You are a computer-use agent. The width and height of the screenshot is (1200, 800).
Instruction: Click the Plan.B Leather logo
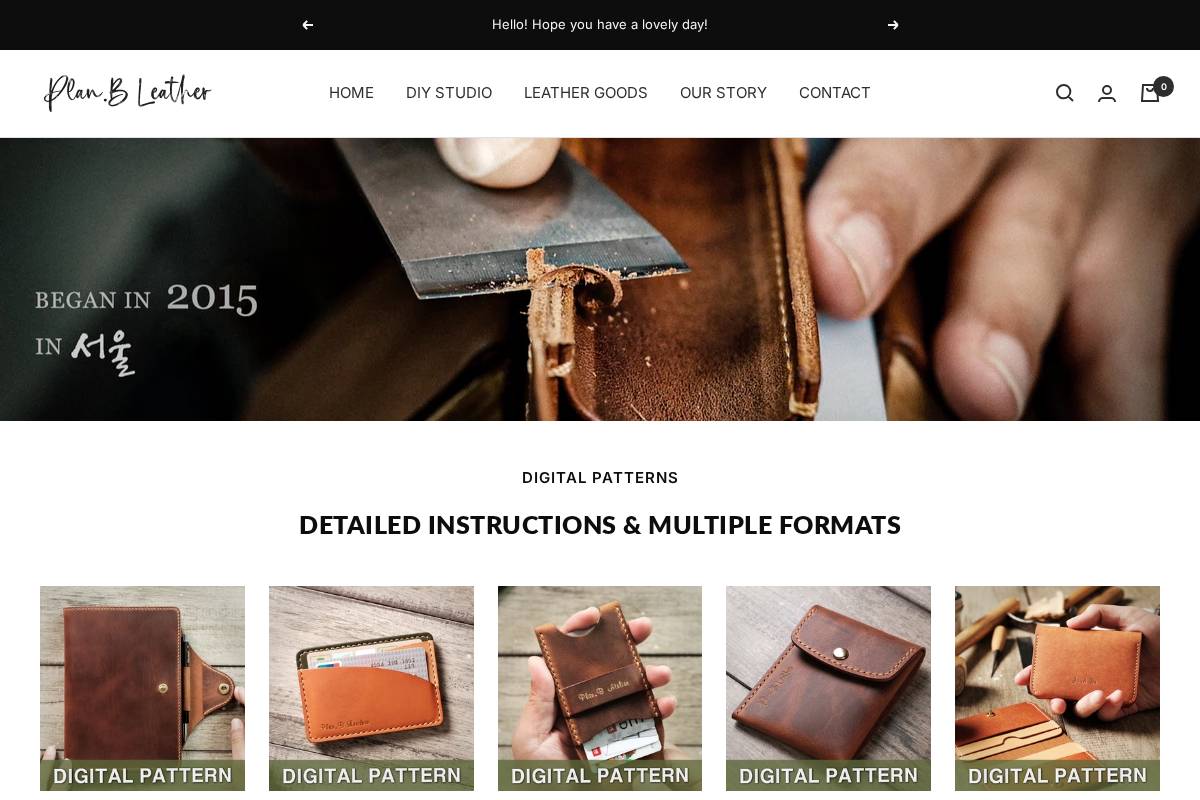(127, 93)
